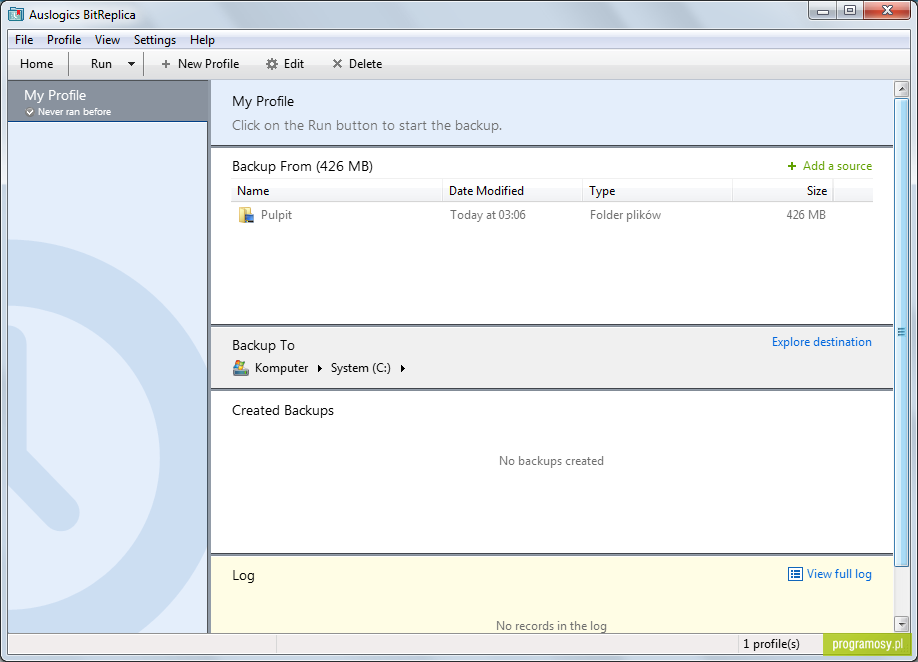Click the Pulpit folder icon
Viewport: 918px width, 662px height.
pos(246,215)
